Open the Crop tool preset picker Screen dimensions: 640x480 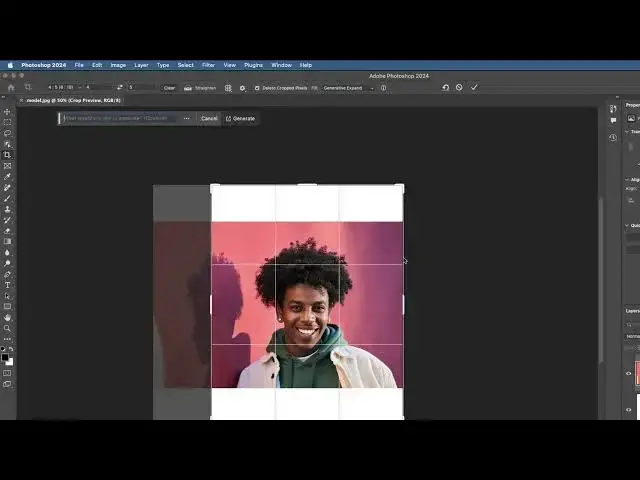click(x=28, y=87)
